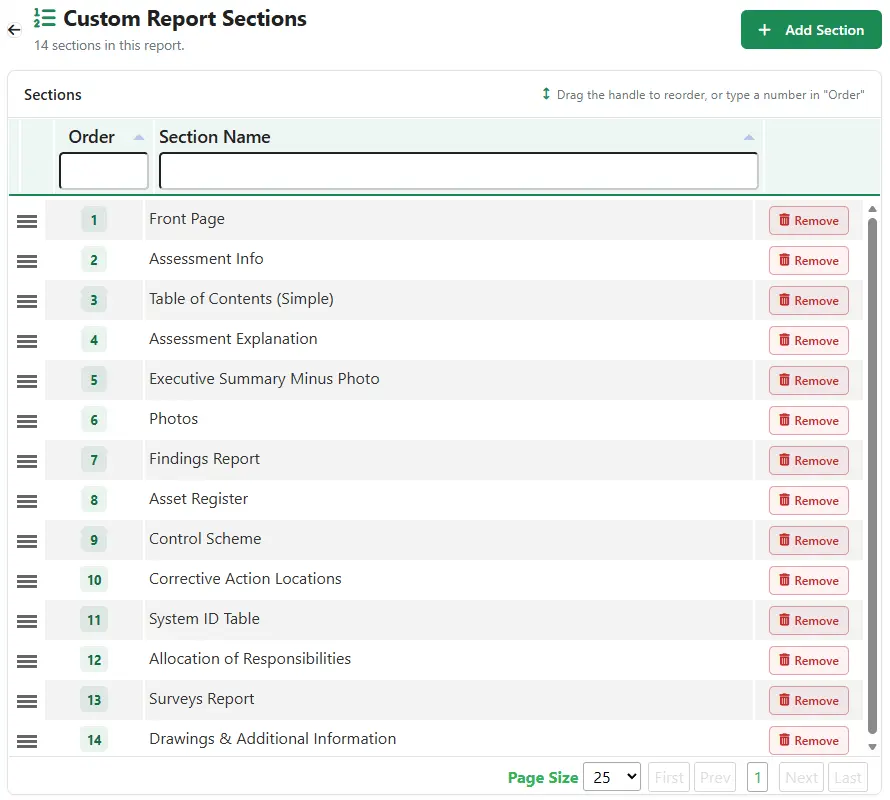
Task: Click drag handle for Allocation of Responsibilities
Action: point(27,661)
